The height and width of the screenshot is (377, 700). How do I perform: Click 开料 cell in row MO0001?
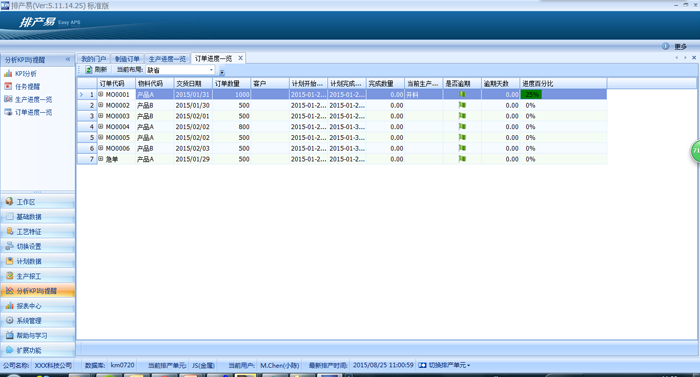pos(424,94)
